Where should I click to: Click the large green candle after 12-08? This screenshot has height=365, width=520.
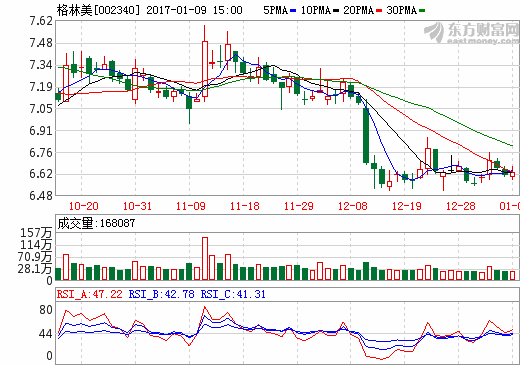click(x=366, y=135)
